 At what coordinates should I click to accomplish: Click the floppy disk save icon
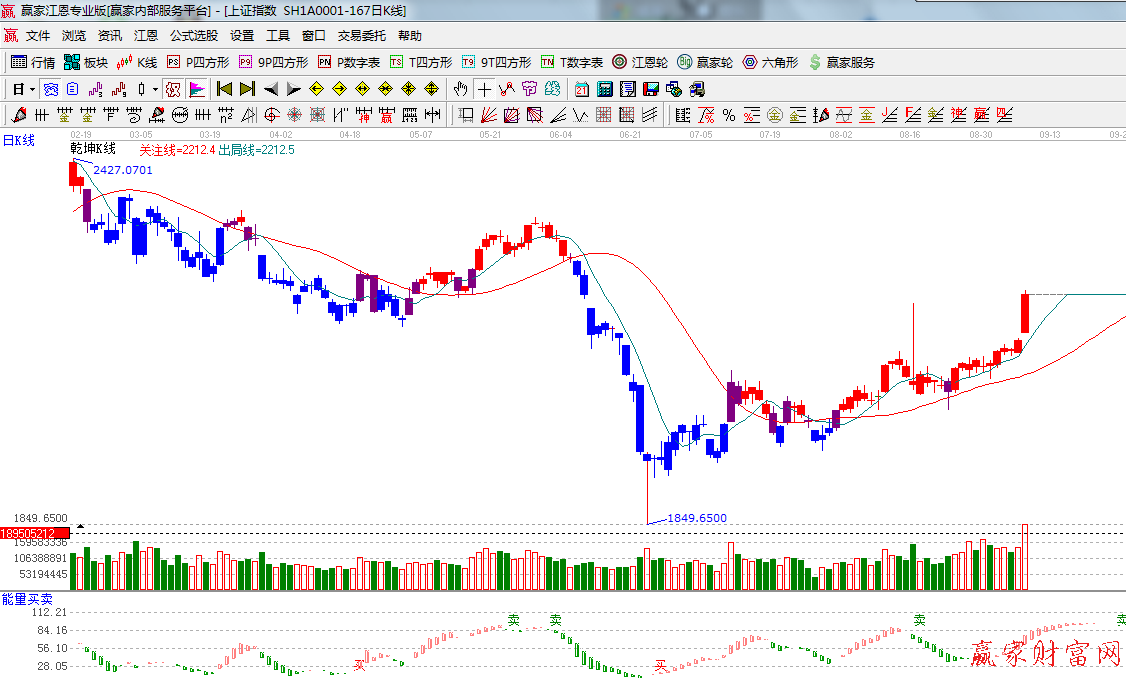[x=650, y=89]
